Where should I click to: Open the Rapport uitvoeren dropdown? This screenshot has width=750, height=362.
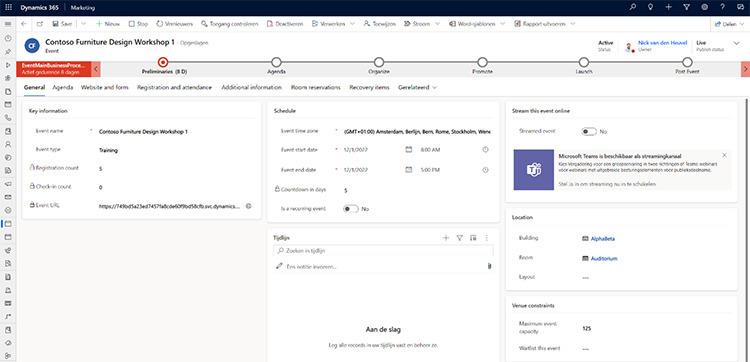[x=573, y=24]
